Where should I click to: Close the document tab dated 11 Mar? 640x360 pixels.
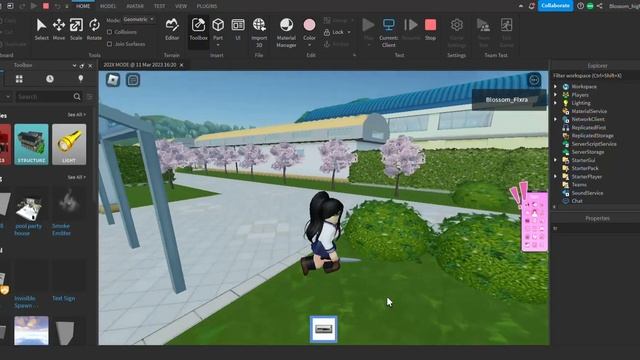(x=182, y=65)
